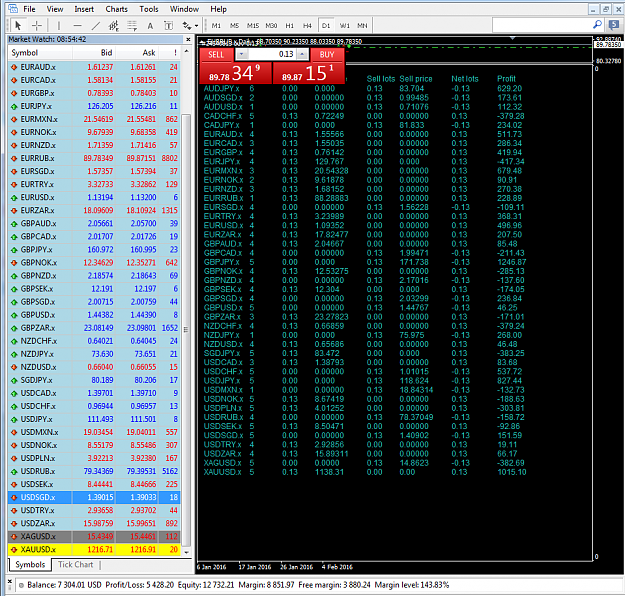
Task: Click the 0.13 volume input field
Action: pyautogui.click(x=272, y=54)
